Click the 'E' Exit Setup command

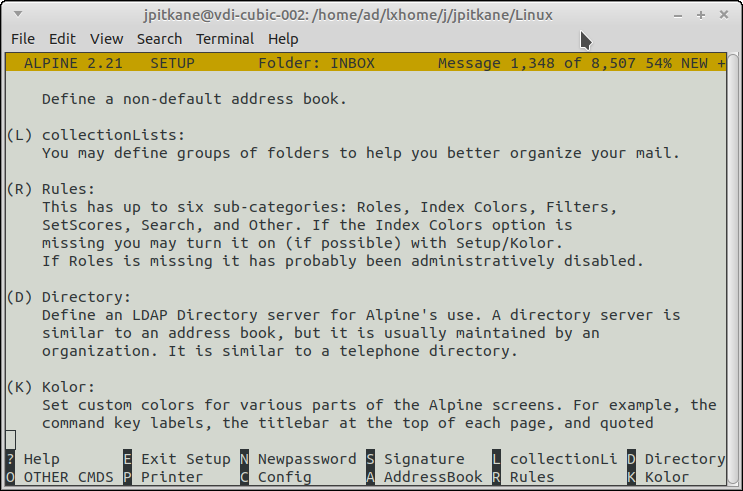click(x=177, y=459)
